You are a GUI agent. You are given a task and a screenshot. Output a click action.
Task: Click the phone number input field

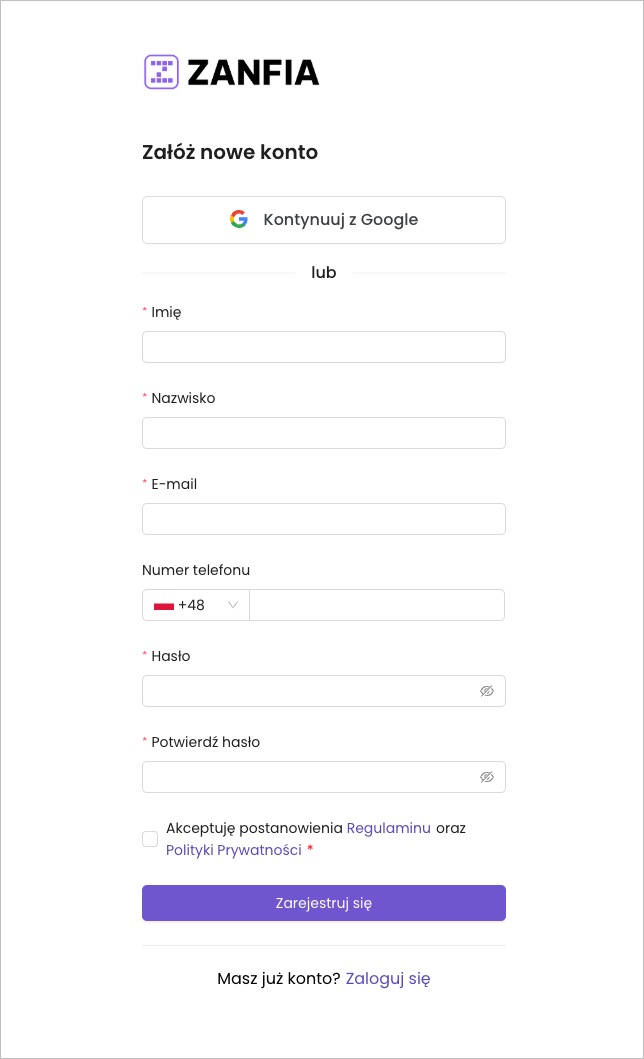coord(376,605)
